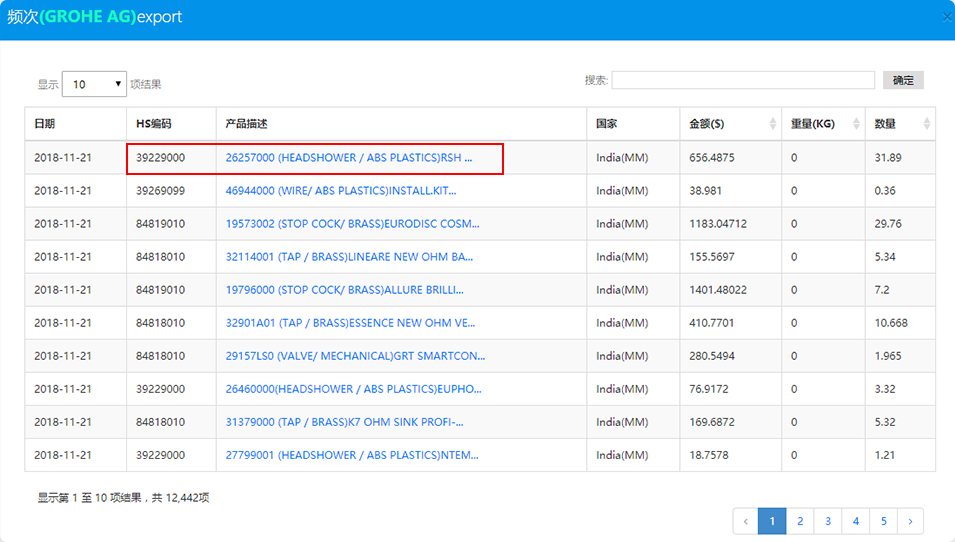Select quantity 10.668 cell
Image resolution: width=955 pixels, height=542 pixels.
tap(900, 323)
